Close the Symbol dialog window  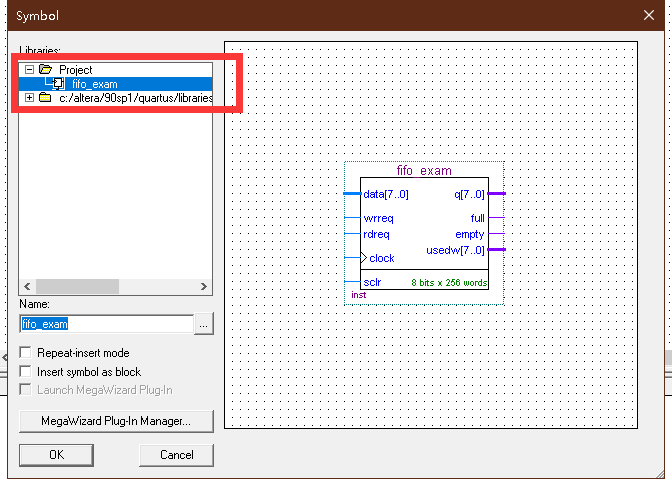(x=648, y=15)
